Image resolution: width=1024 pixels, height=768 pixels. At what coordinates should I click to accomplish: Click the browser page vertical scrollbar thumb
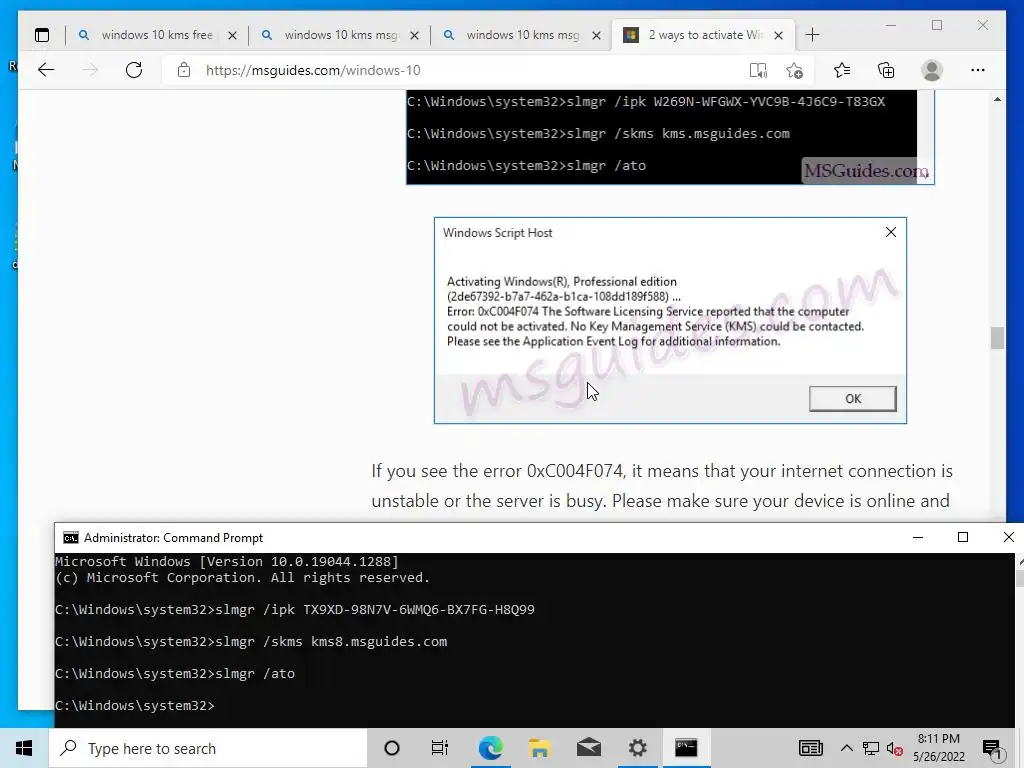click(x=997, y=338)
